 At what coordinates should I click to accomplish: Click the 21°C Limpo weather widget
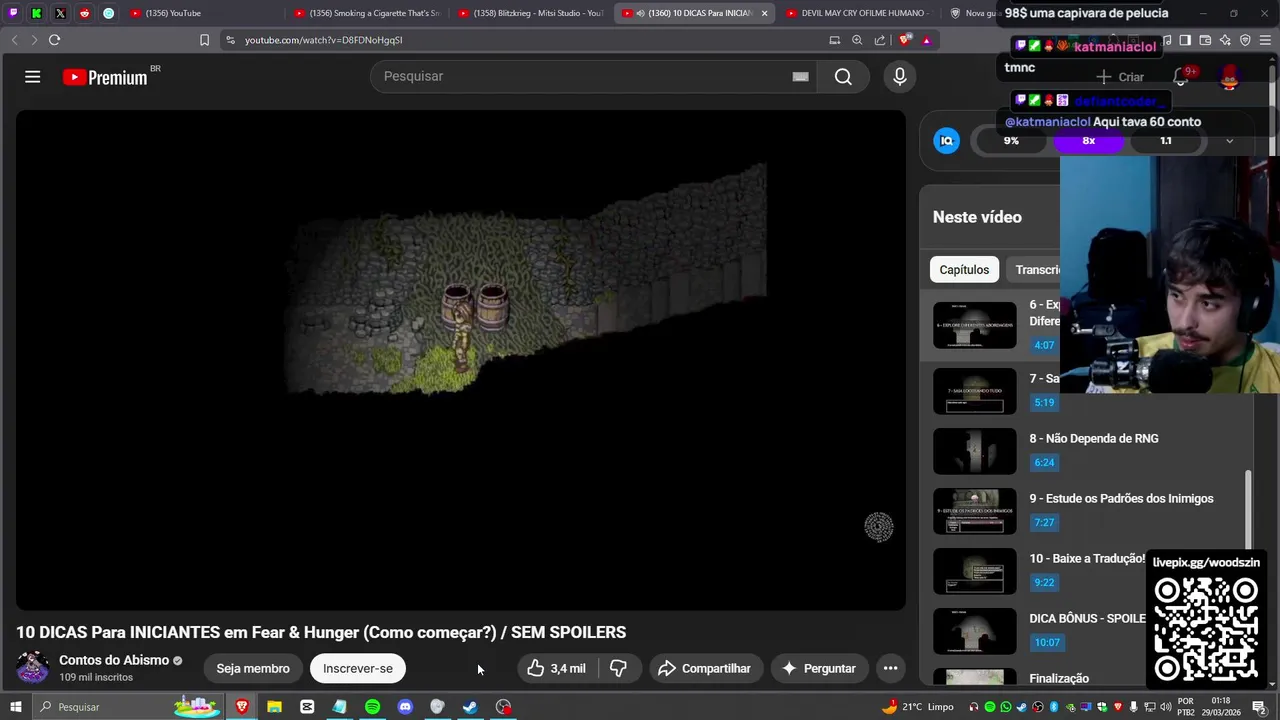(x=917, y=707)
